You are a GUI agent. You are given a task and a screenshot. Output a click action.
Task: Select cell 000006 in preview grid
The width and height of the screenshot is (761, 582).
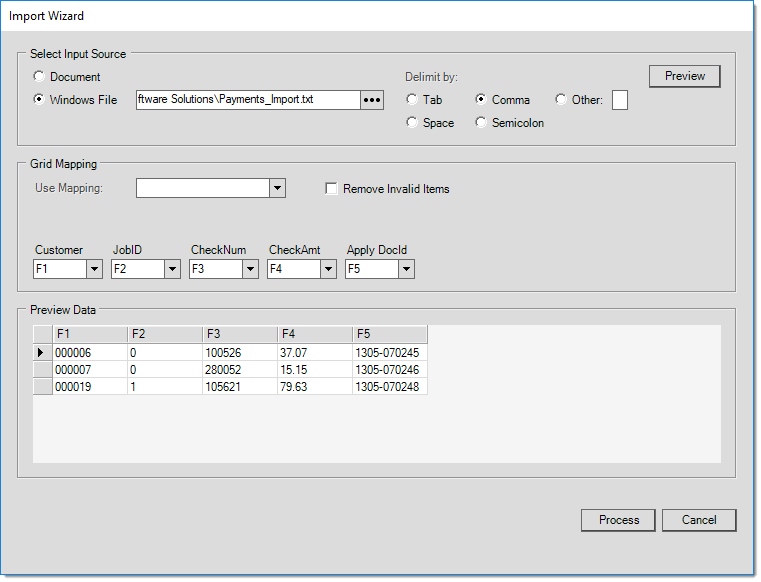pyautogui.click(x=90, y=352)
